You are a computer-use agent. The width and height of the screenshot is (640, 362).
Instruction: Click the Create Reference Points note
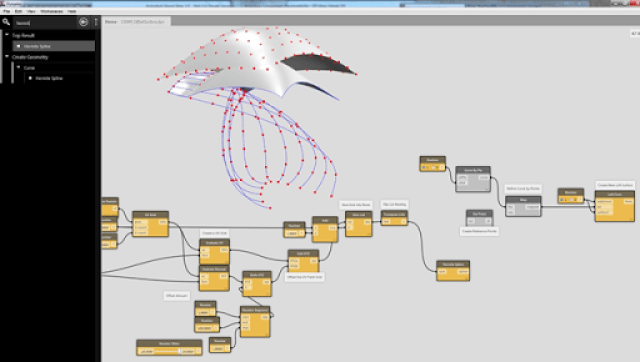tap(479, 231)
